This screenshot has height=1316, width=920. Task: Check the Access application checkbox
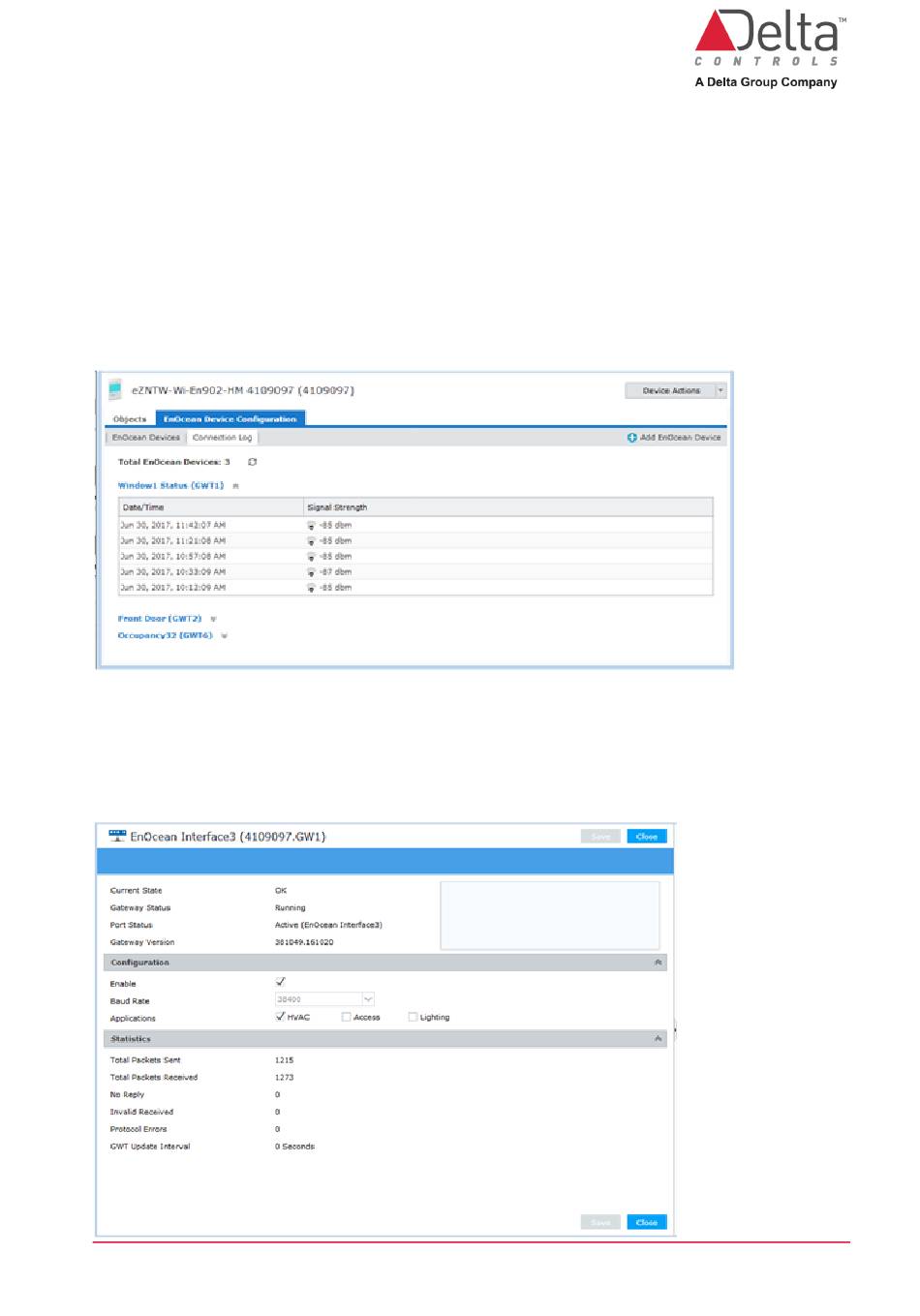[x=346, y=1017]
